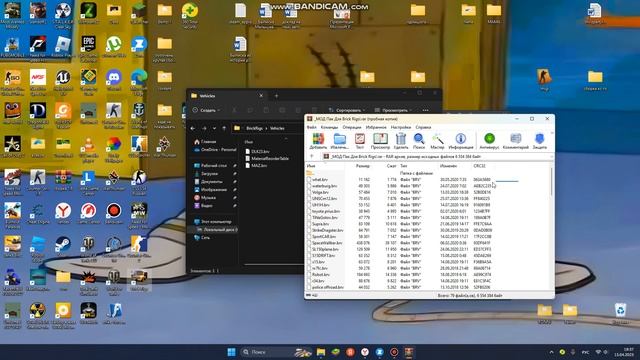Select Robot.brv in the archive list
Screen dimensions: 640x360
click(x=320, y=275)
